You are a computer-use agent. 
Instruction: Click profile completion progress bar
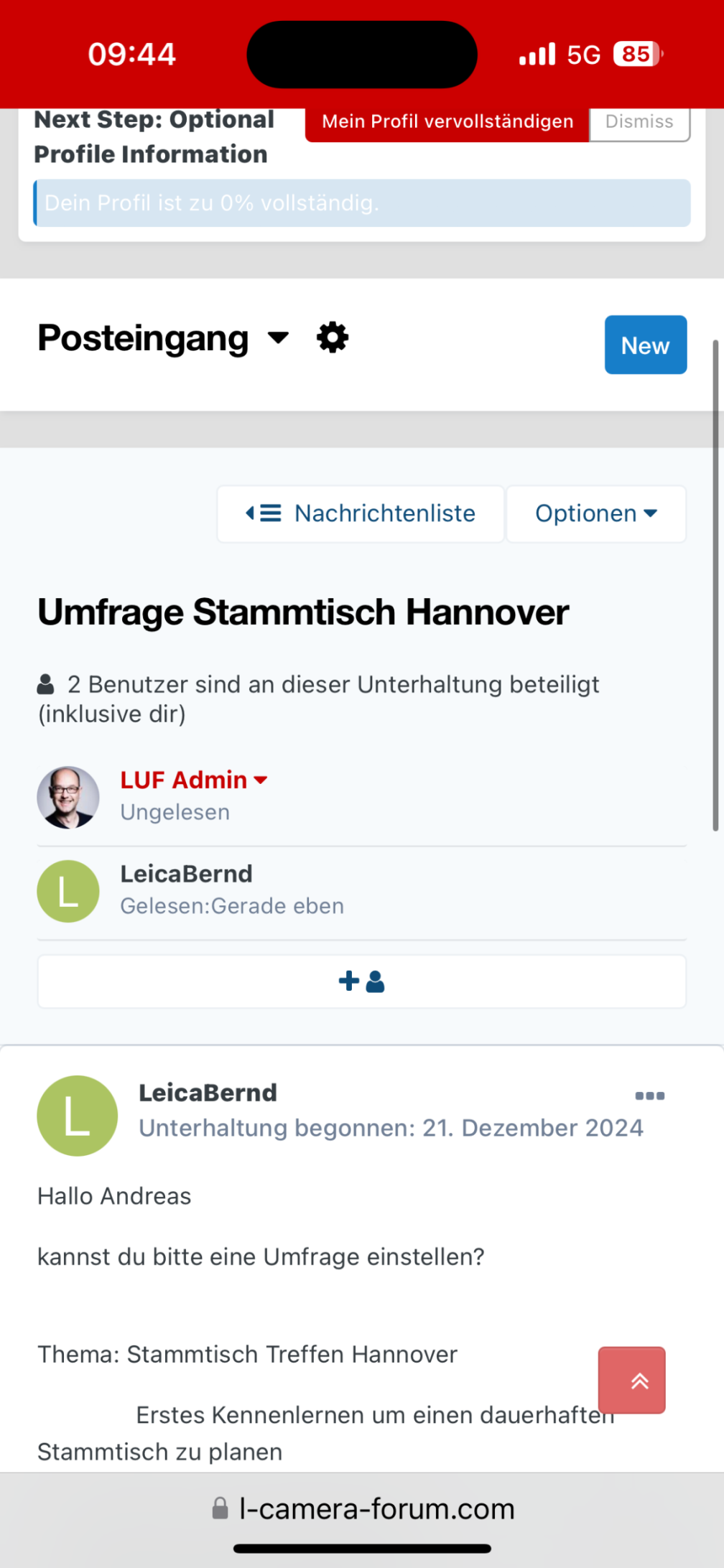[362, 203]
